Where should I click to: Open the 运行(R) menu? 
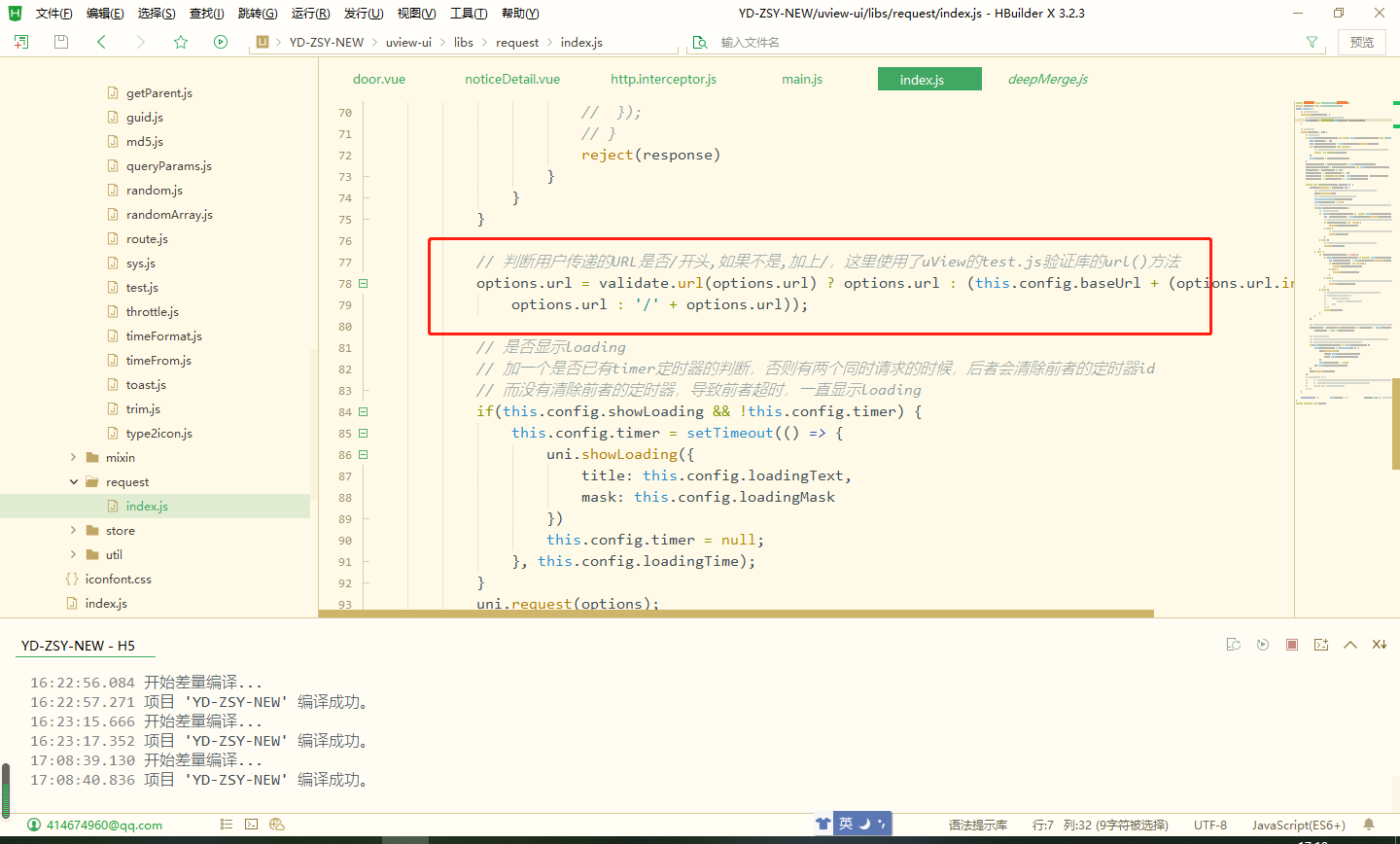[310, 13]
